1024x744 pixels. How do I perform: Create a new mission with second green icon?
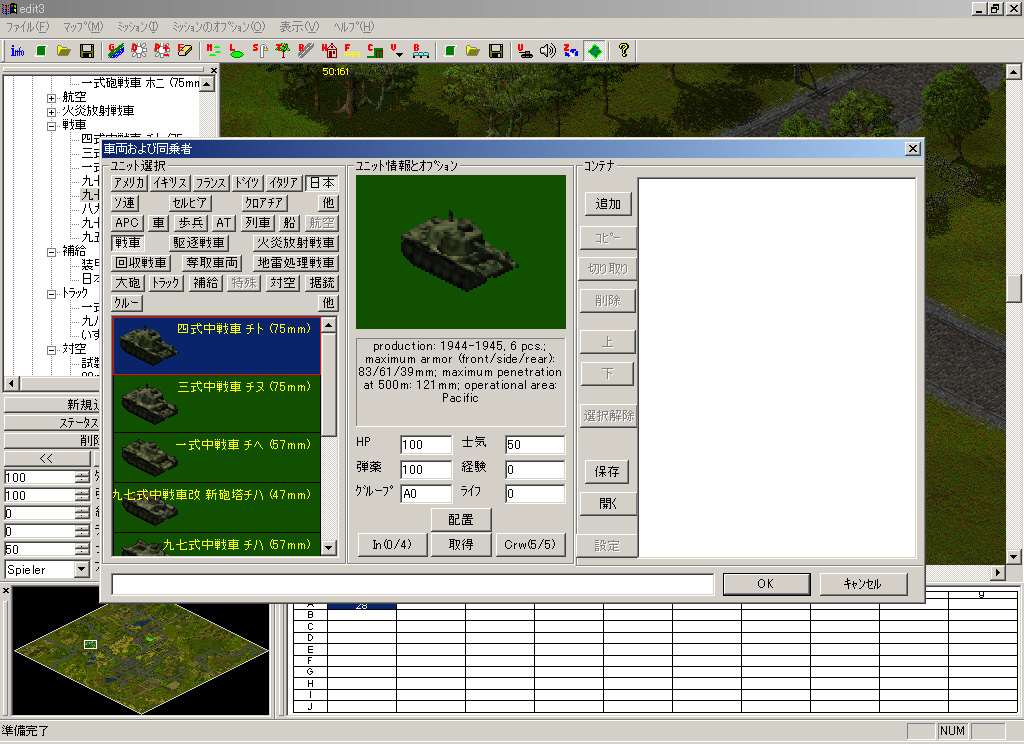(x=450, y=51)
